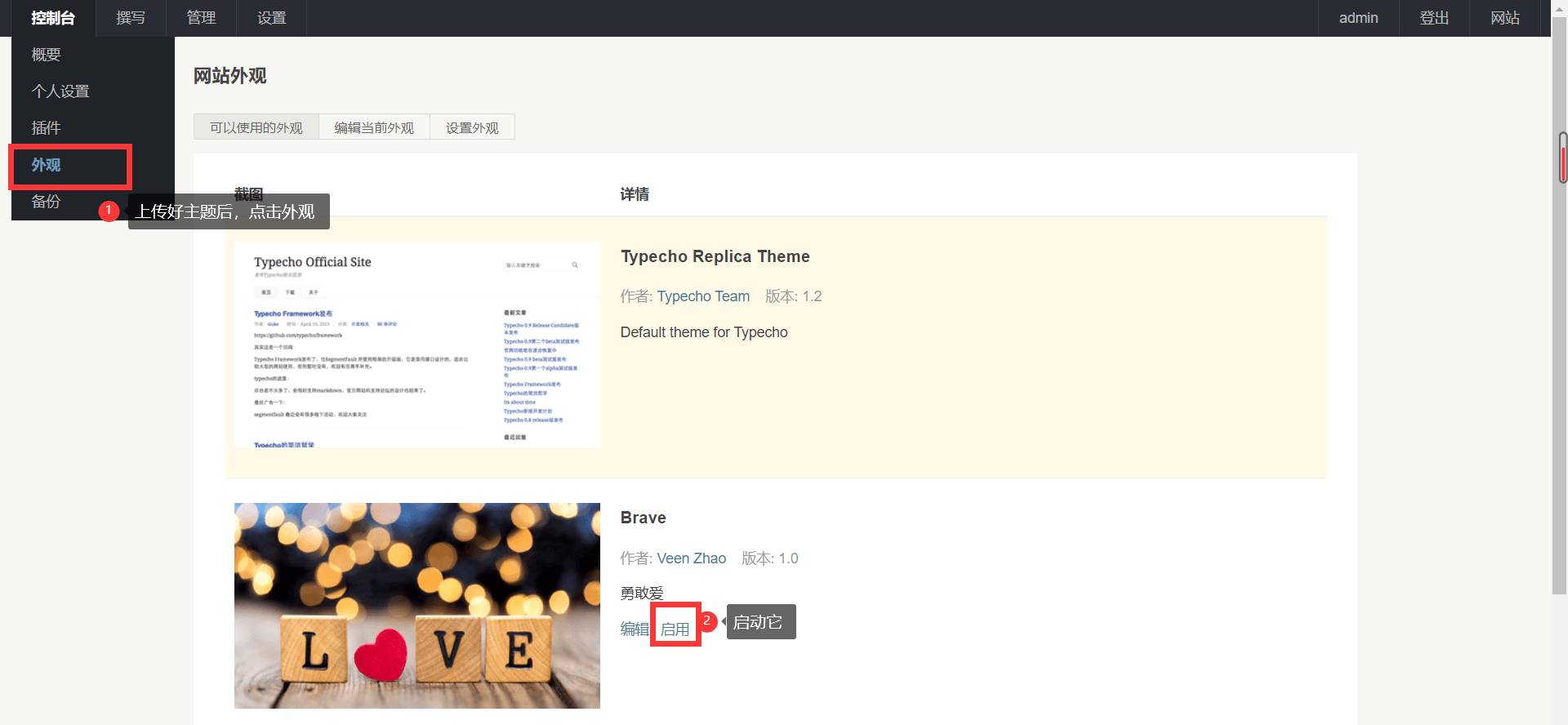Screen dimensions: 1568x725
Task: Click the 网站外观 page heading
Action: pos(230,76)
